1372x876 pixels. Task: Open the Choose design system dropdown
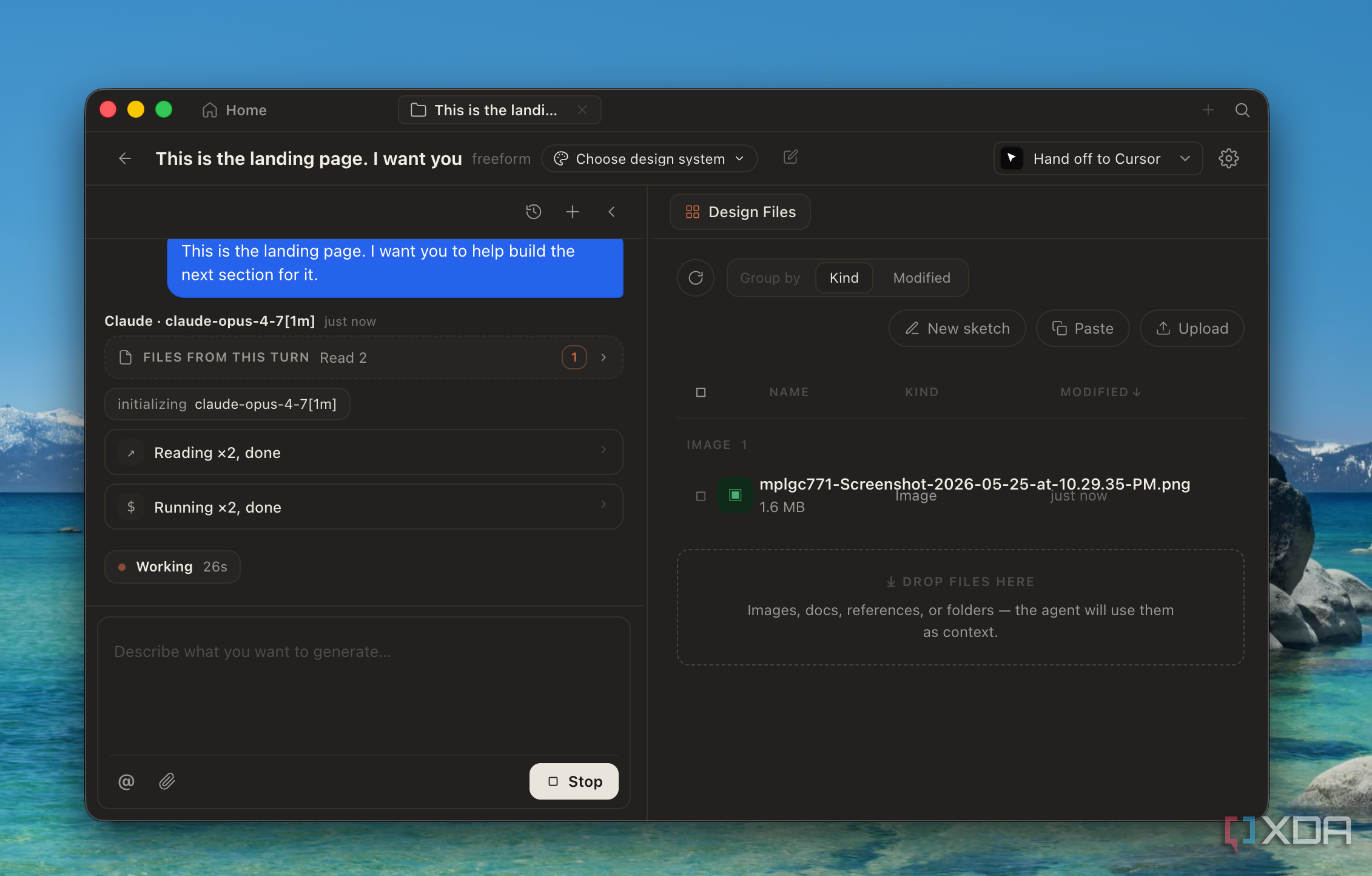pyautogui.click(x=649, y=158)
